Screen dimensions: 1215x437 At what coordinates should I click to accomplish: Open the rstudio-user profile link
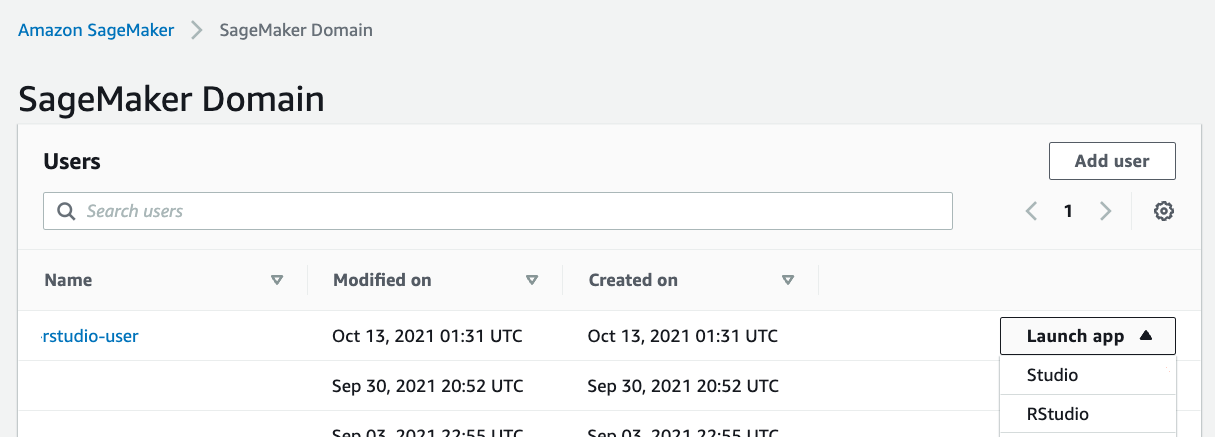pyautogui.click(x=90, y=336)
